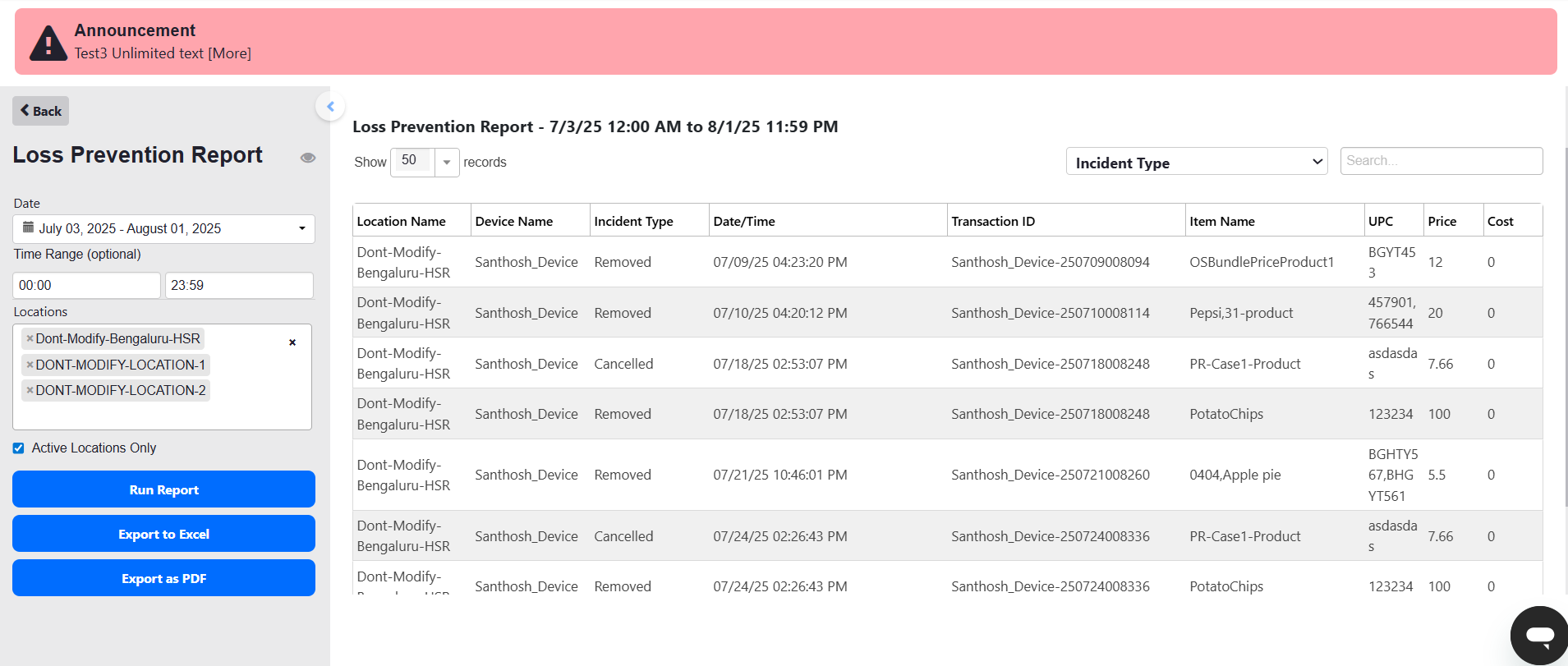Select transaction Santhosh_Device-250709008094

pyautogui.click(x=1051, y=262)
